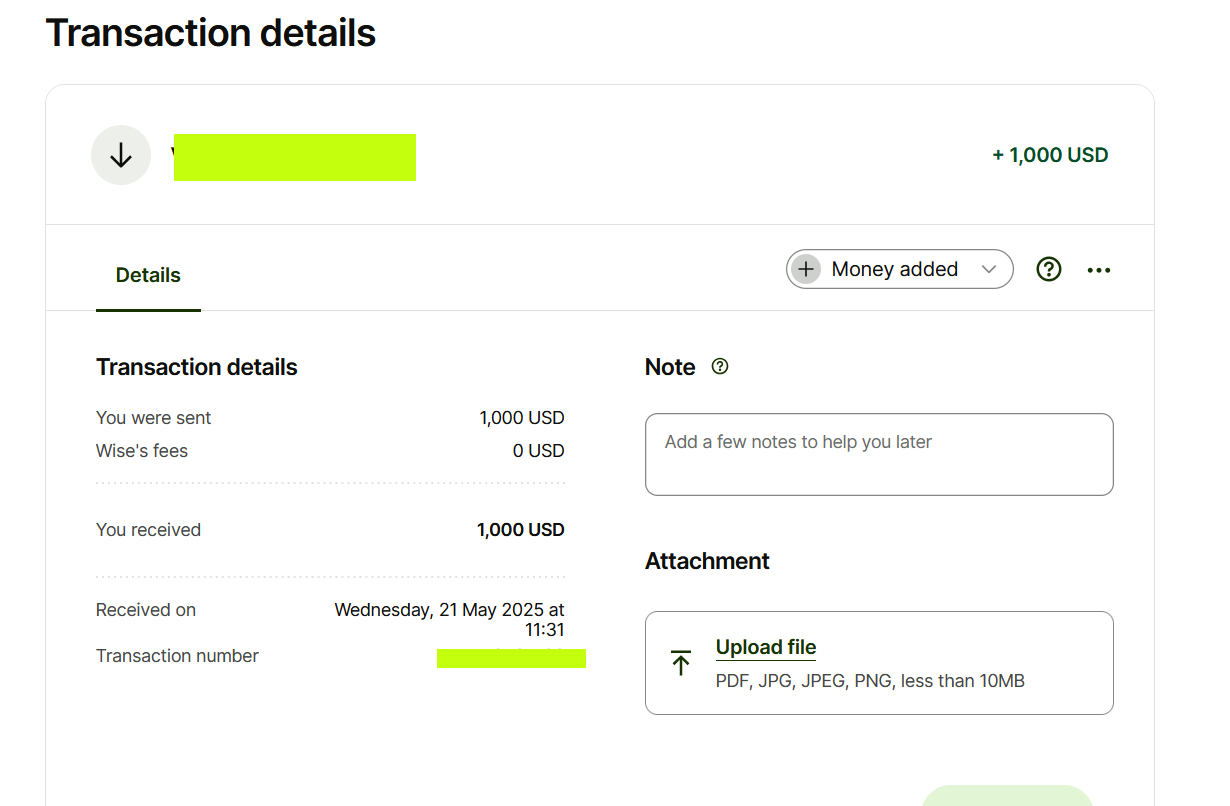Click the help question mark beside Money added
This screenshot has height=806, width=1230.
tap(1048, 269)
